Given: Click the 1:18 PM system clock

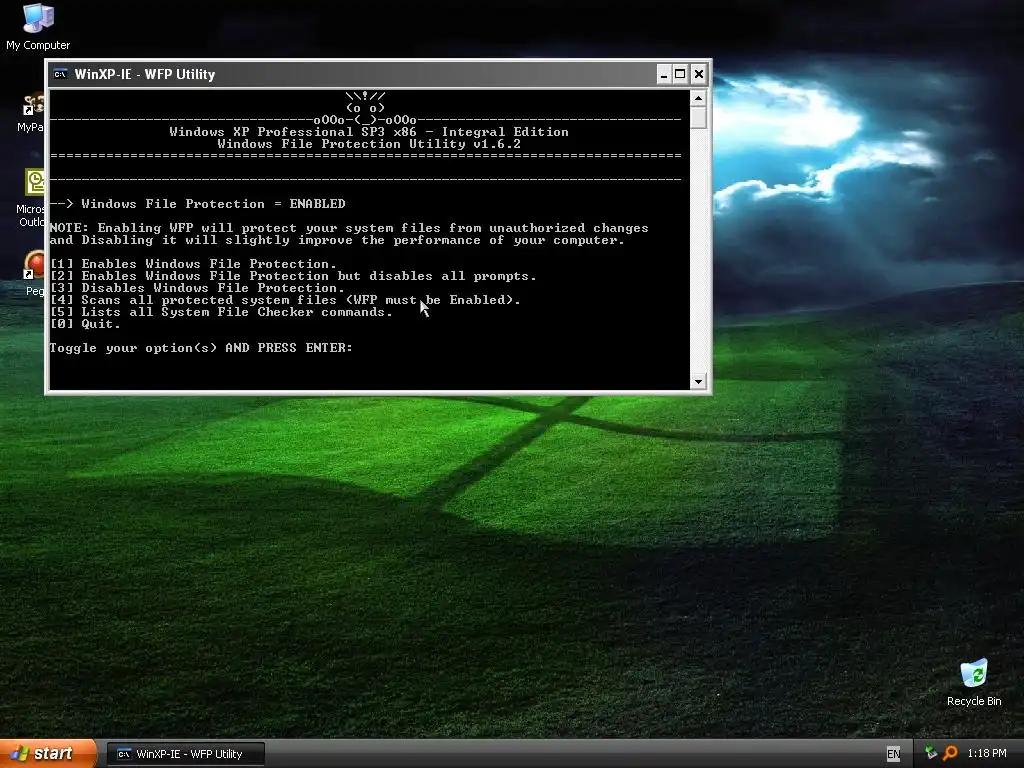Looking at the screenshot, I should 986,753.
